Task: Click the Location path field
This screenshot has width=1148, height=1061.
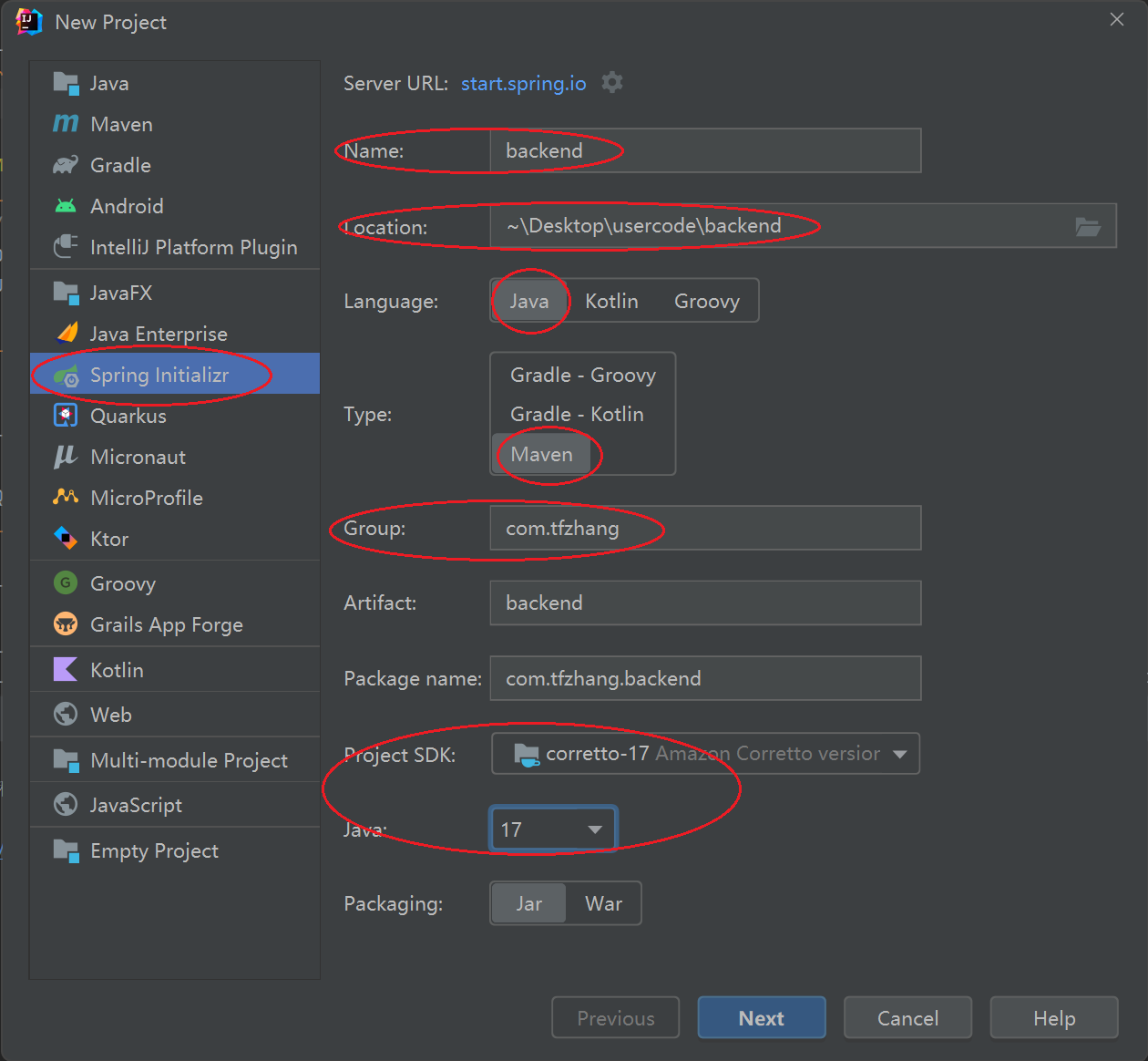Action: [x=803, y=226]
